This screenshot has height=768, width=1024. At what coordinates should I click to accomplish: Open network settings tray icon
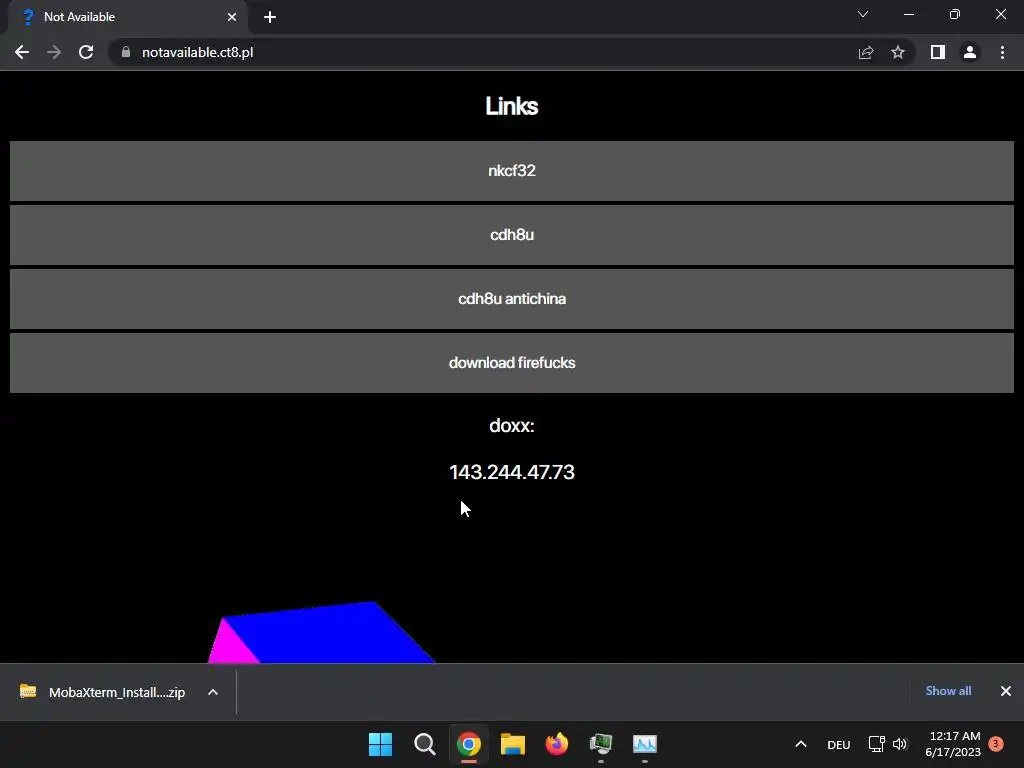click(876, 744)
